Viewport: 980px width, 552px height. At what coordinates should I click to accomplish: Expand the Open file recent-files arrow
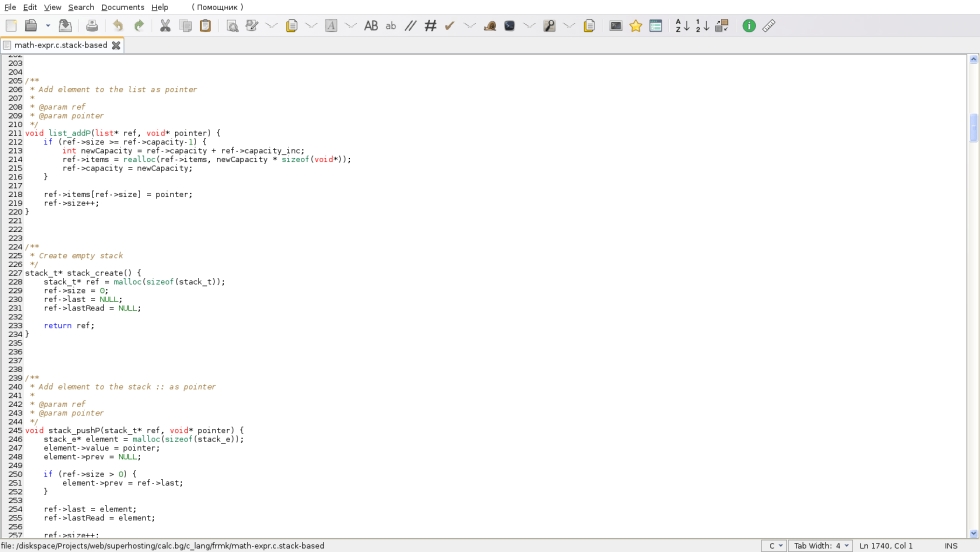point(47,26)
